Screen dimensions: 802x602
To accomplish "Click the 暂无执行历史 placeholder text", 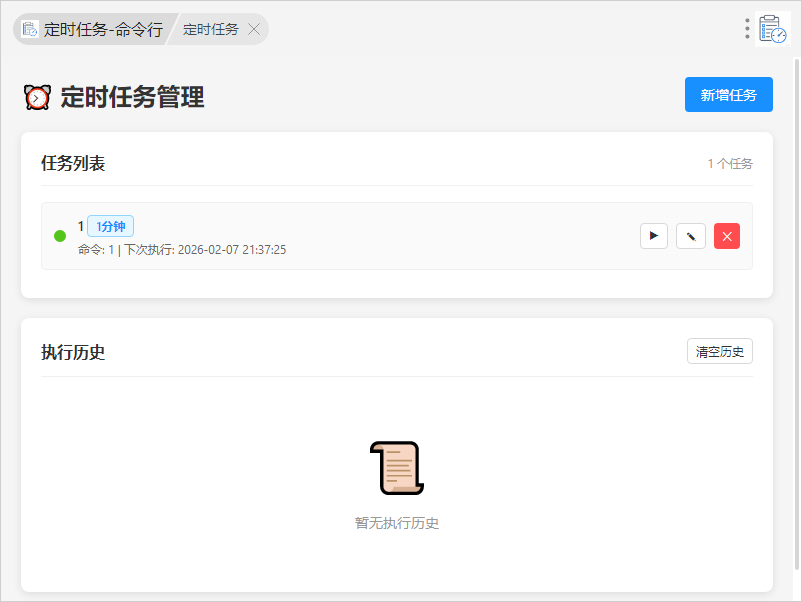I will [x=397, y=523].
